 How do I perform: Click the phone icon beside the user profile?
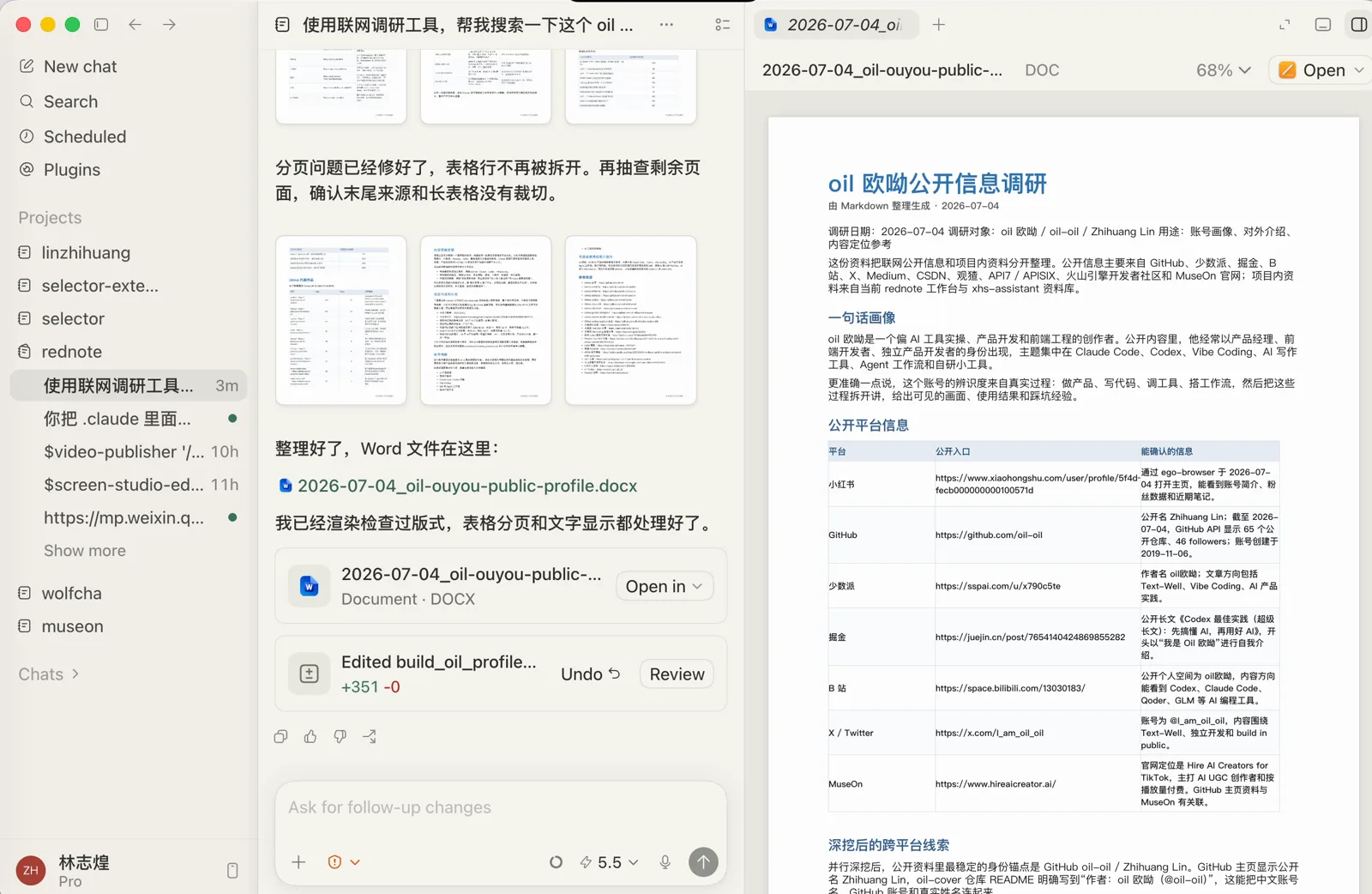tap(232, 871)
